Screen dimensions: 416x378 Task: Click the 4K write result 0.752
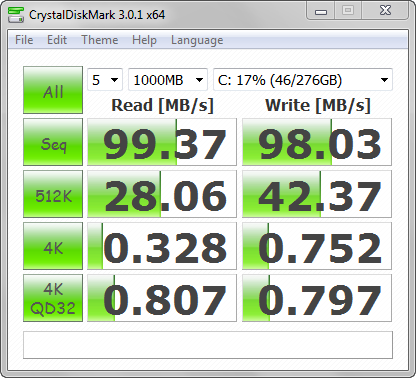coord(317,246)
